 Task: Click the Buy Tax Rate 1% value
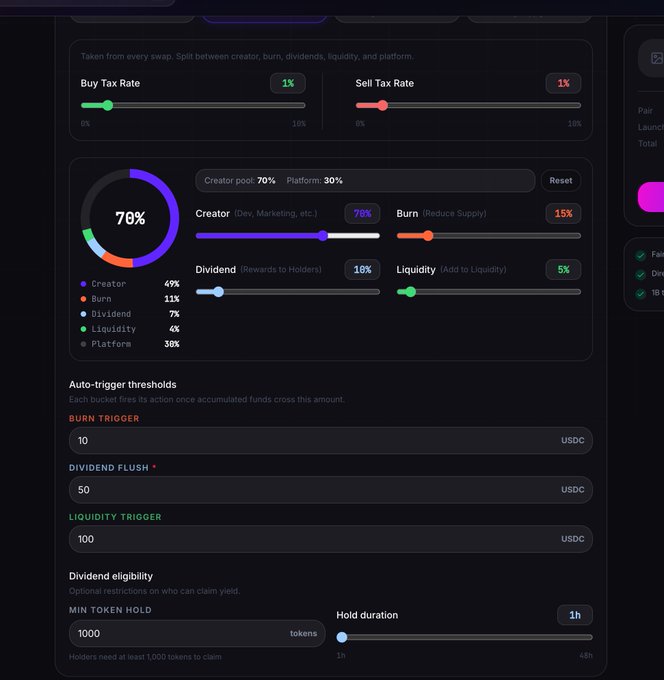click(288, 83)
